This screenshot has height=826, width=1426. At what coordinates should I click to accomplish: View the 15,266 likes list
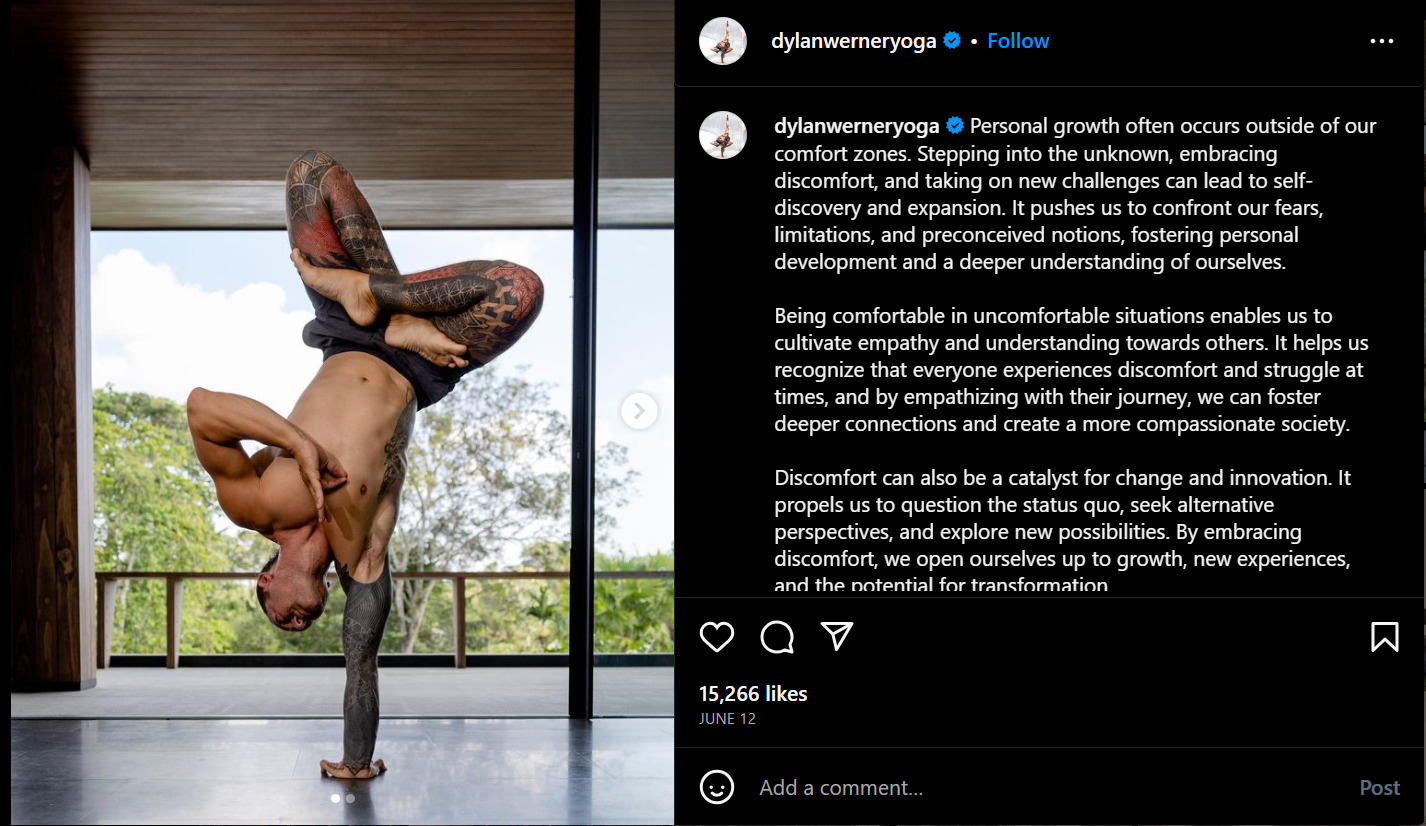[753, 693]
